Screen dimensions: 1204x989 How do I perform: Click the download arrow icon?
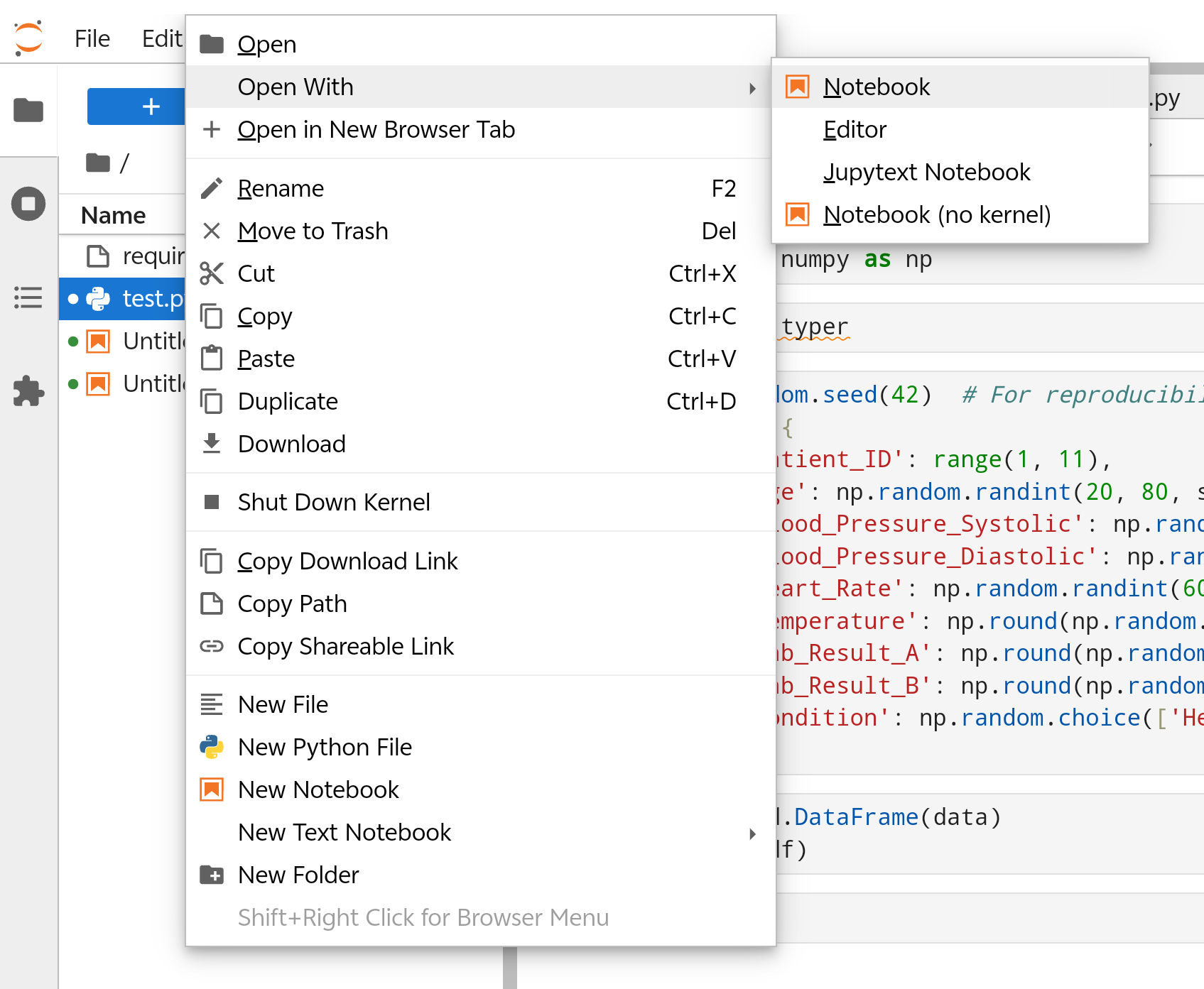(x=212, y=444)
